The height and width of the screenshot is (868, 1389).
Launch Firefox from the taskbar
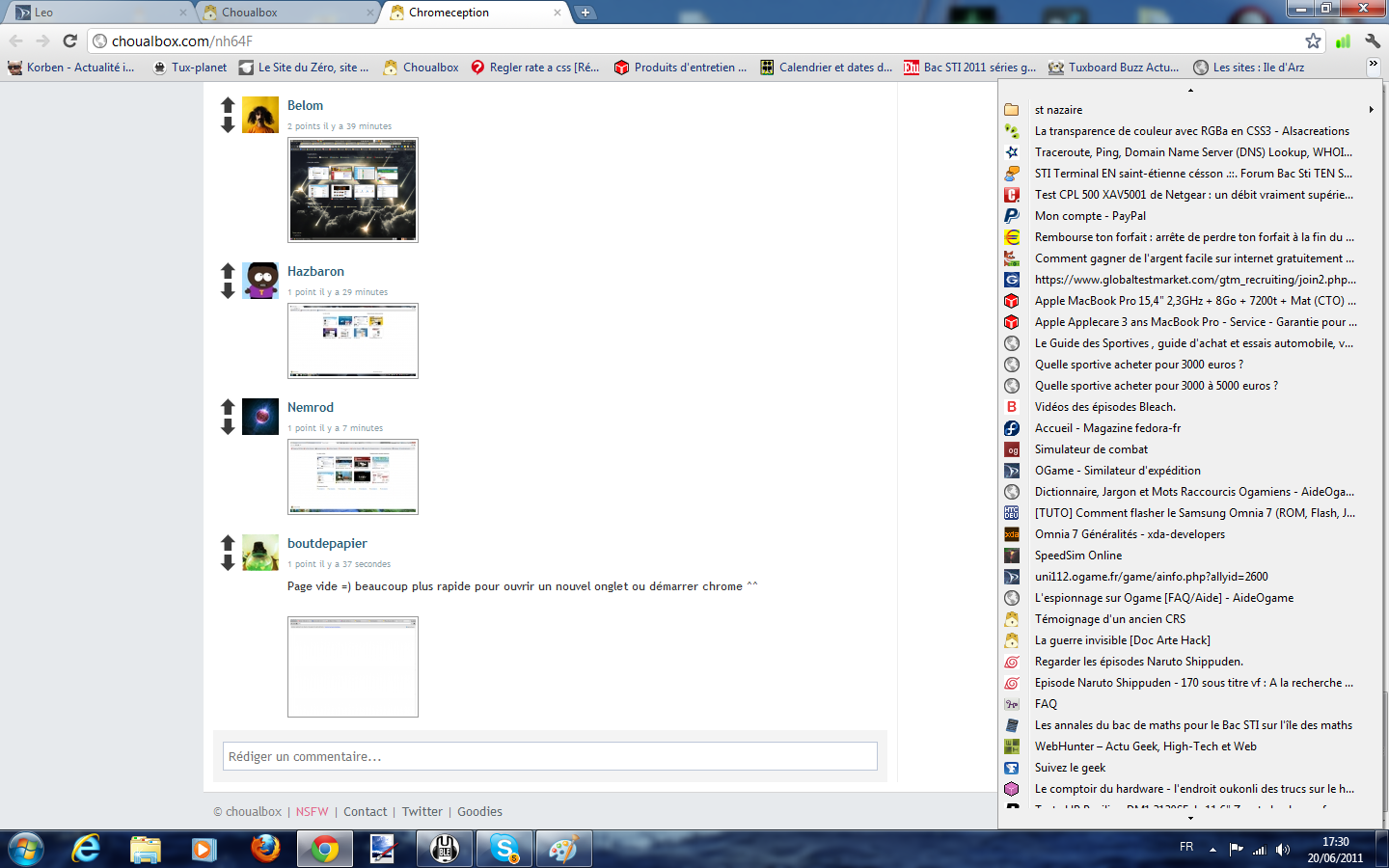tap(264, 849)
